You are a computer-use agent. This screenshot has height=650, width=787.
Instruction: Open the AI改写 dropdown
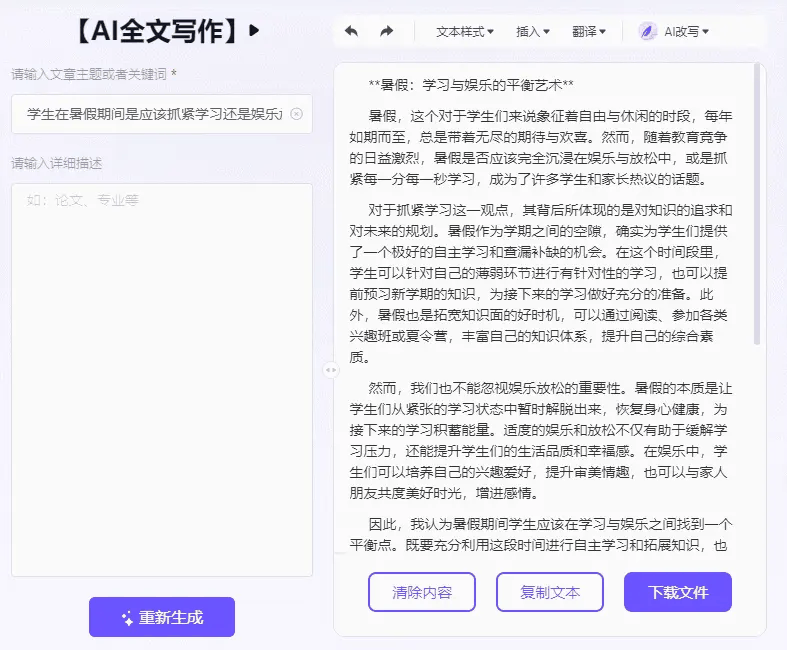[x=686, y=32]
